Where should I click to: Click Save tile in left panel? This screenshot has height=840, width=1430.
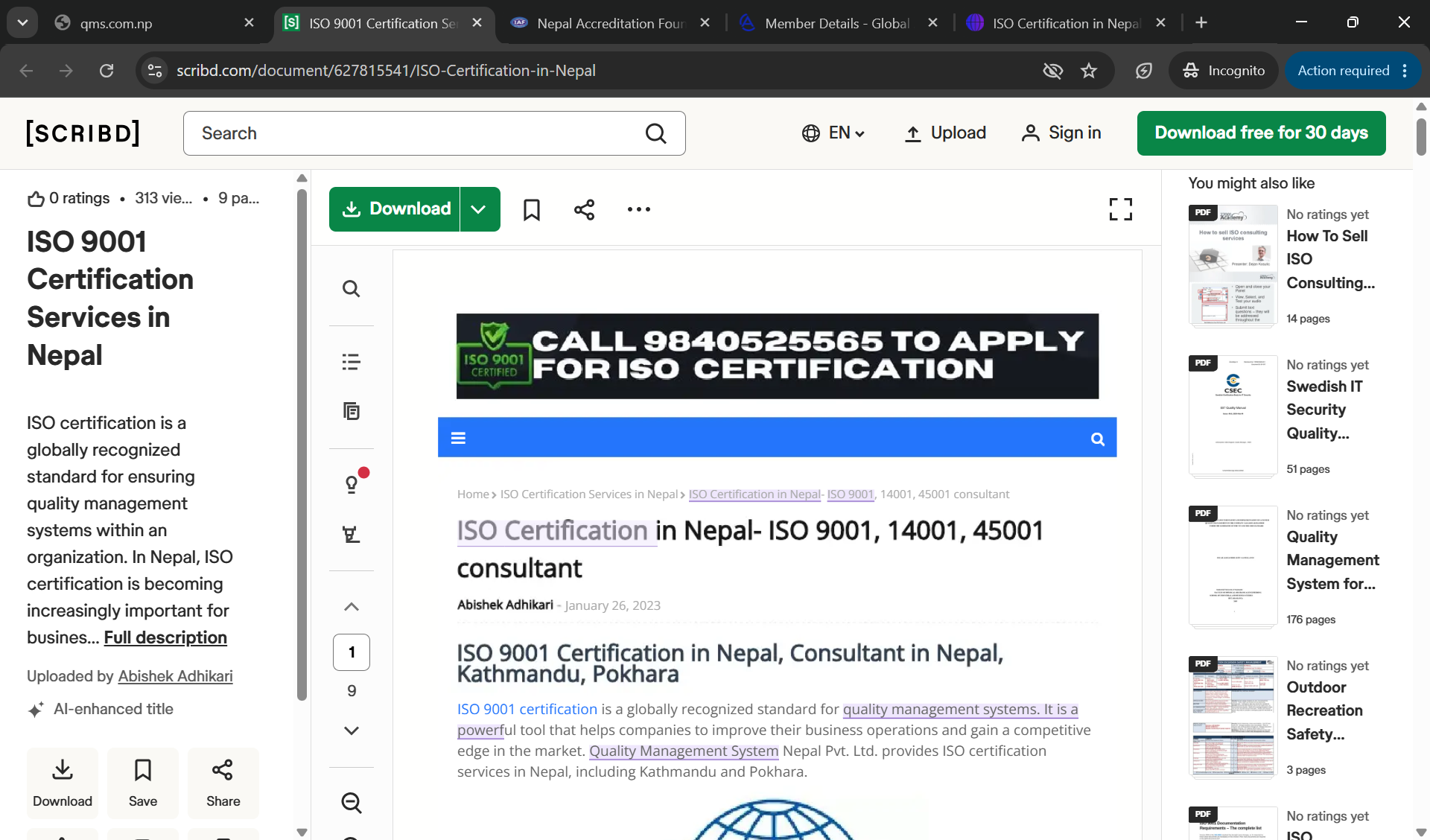(x=143, y=783)
